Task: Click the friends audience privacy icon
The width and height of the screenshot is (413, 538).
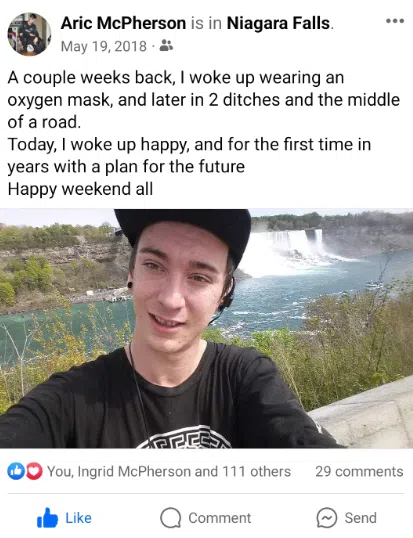Action: point(167,45)
